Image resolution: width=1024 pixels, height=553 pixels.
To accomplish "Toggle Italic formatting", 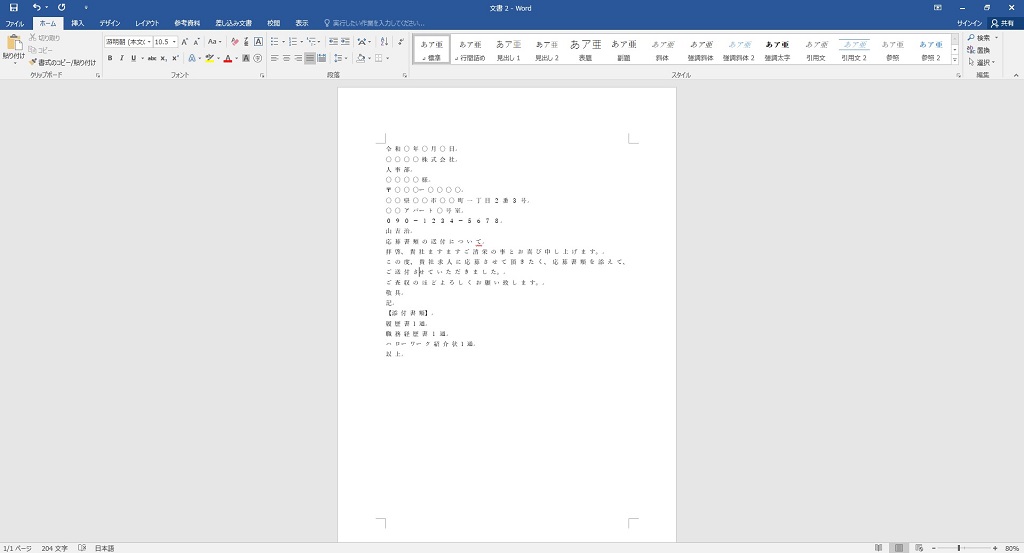I will tap(121, 59).
